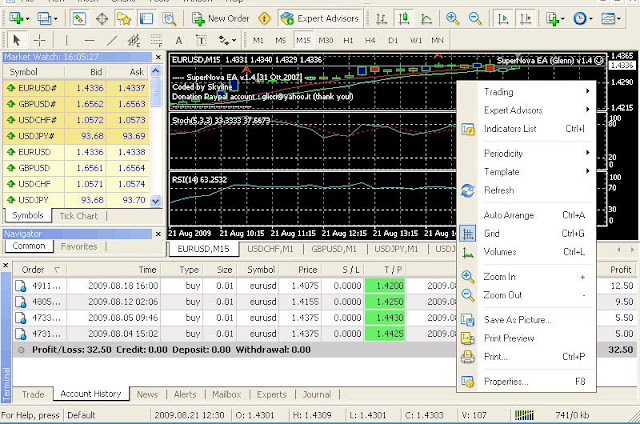Switch to candlestick chart icon
Viewport: 640px width, 424px height.
[404, 18]
